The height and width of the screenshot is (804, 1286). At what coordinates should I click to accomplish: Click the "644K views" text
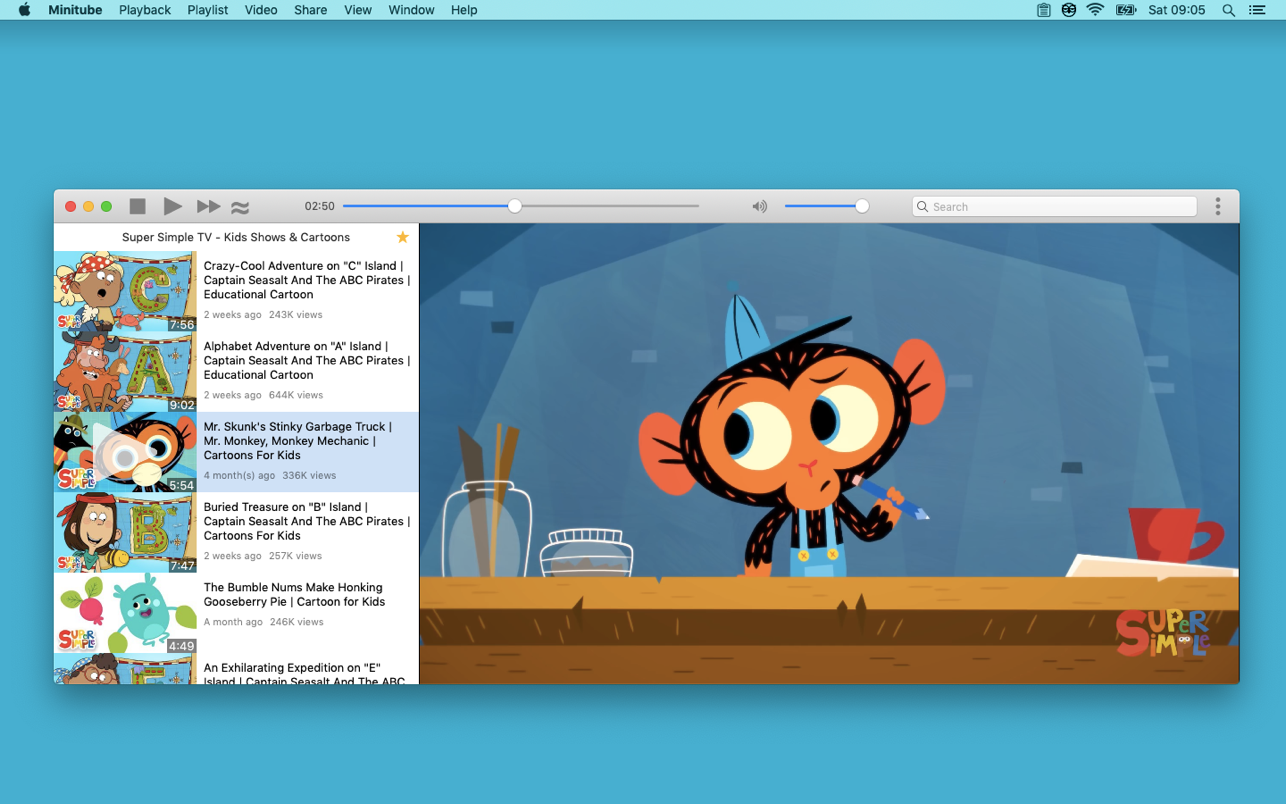pyautogui.click(x=296, y=395)
